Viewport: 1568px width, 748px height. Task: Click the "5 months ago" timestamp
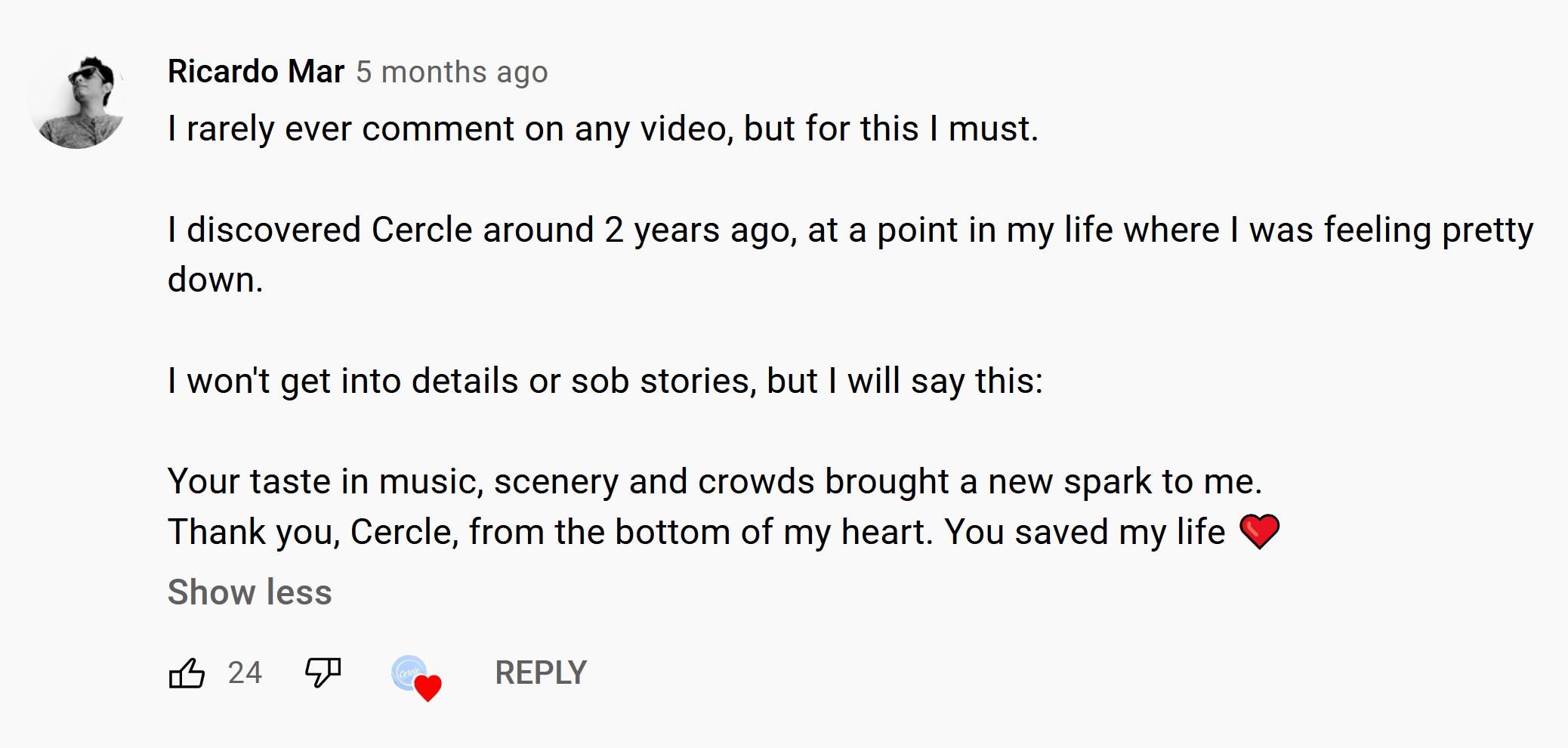pyautogui.click(x=452, y=73)
